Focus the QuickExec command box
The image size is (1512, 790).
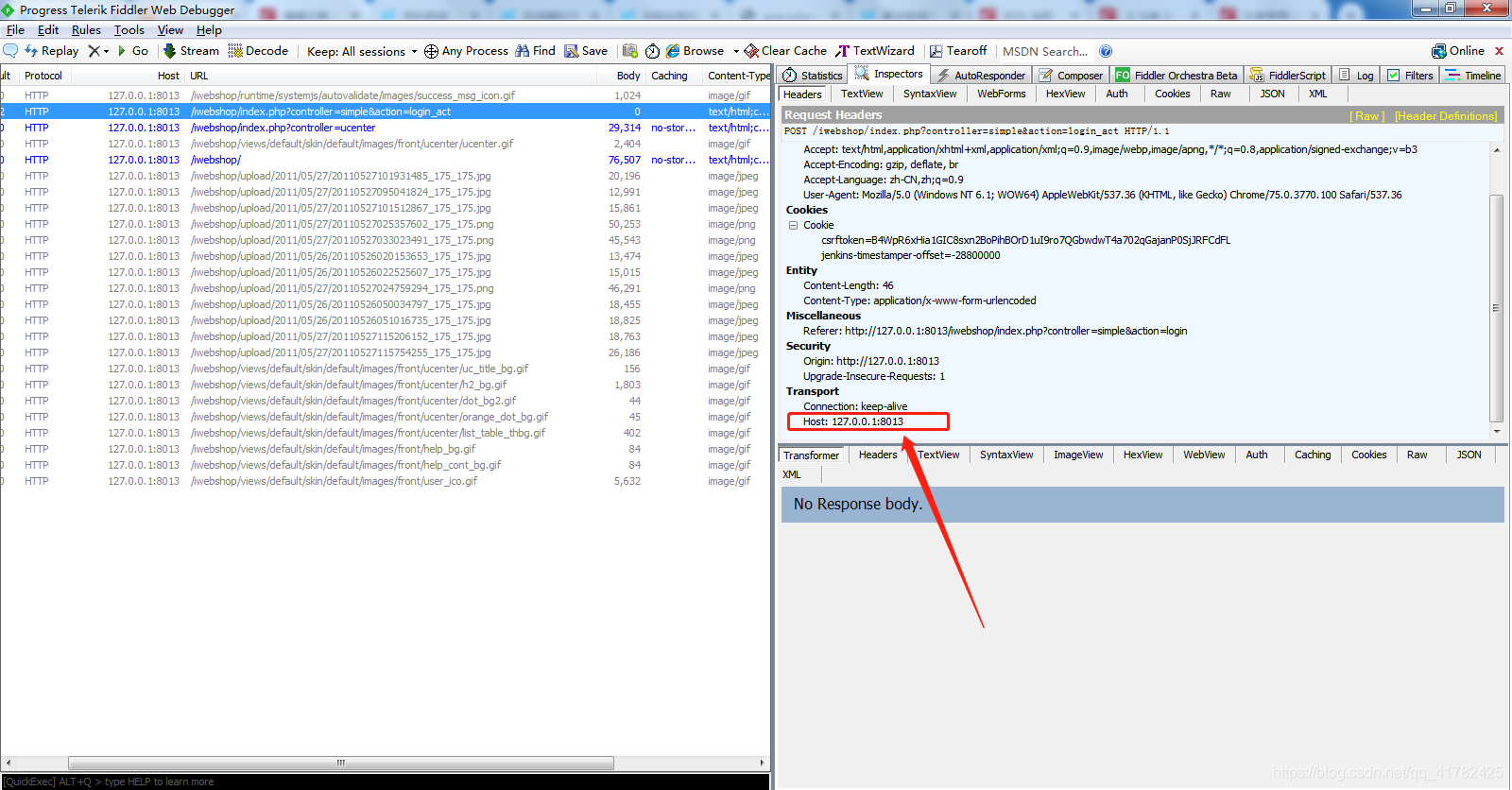coord(386,781)
